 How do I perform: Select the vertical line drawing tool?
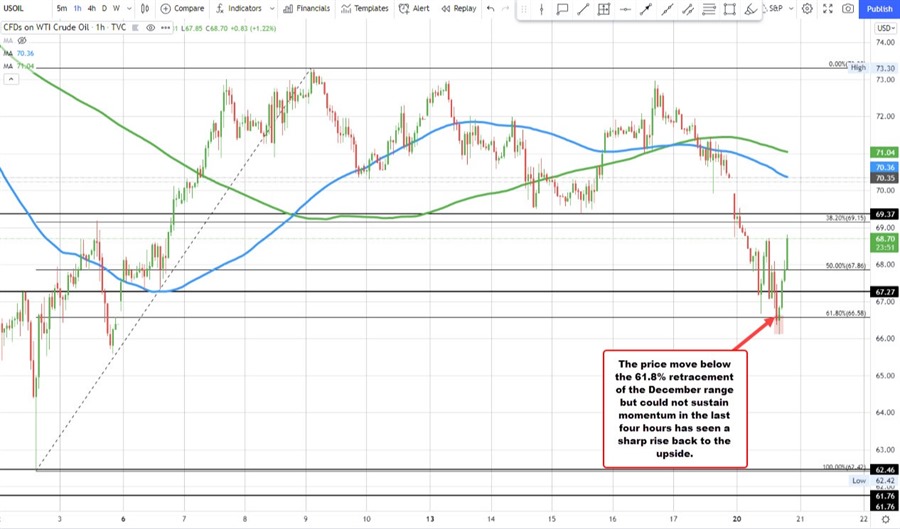541,9
